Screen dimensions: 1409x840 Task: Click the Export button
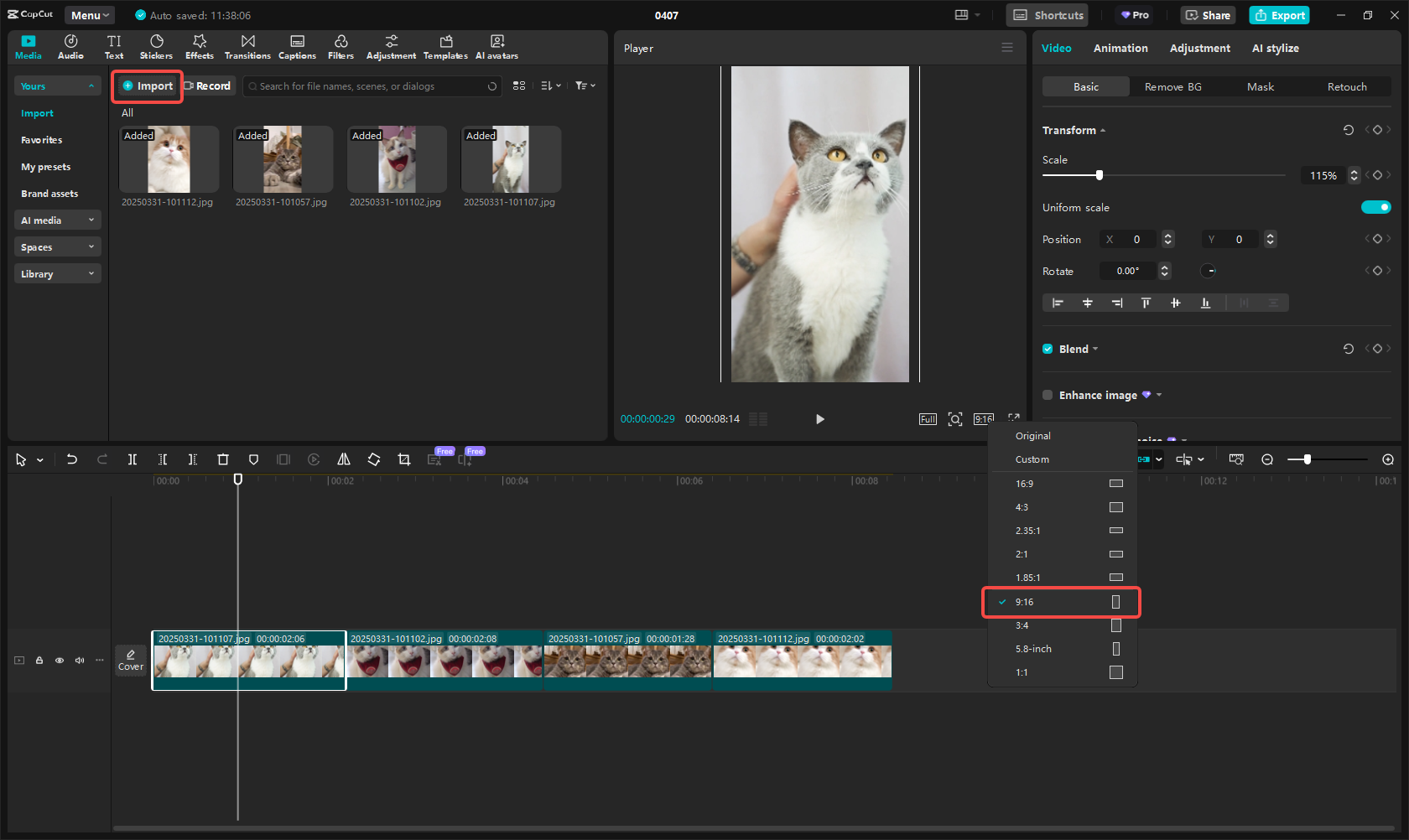(1279, 15)
